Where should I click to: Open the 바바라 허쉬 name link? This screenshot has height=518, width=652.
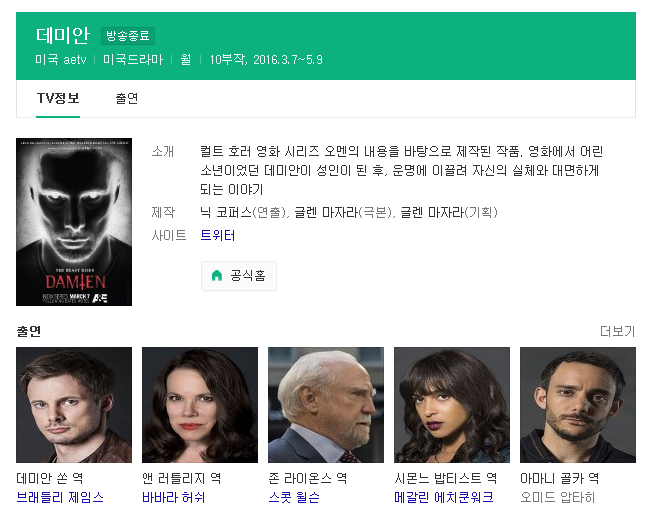click(x=173, y=497)
